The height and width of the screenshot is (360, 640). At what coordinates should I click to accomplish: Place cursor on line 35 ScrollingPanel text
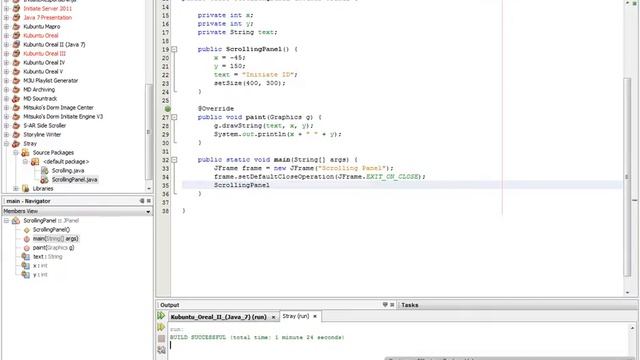point(242,185)
